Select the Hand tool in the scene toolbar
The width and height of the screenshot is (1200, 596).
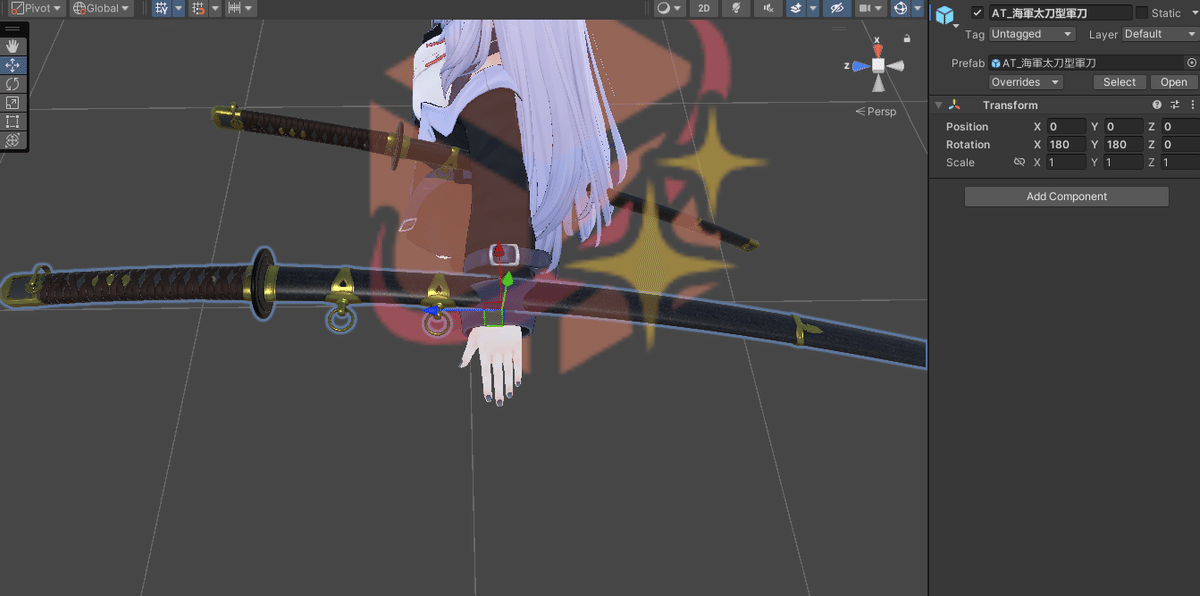point(13,44)
